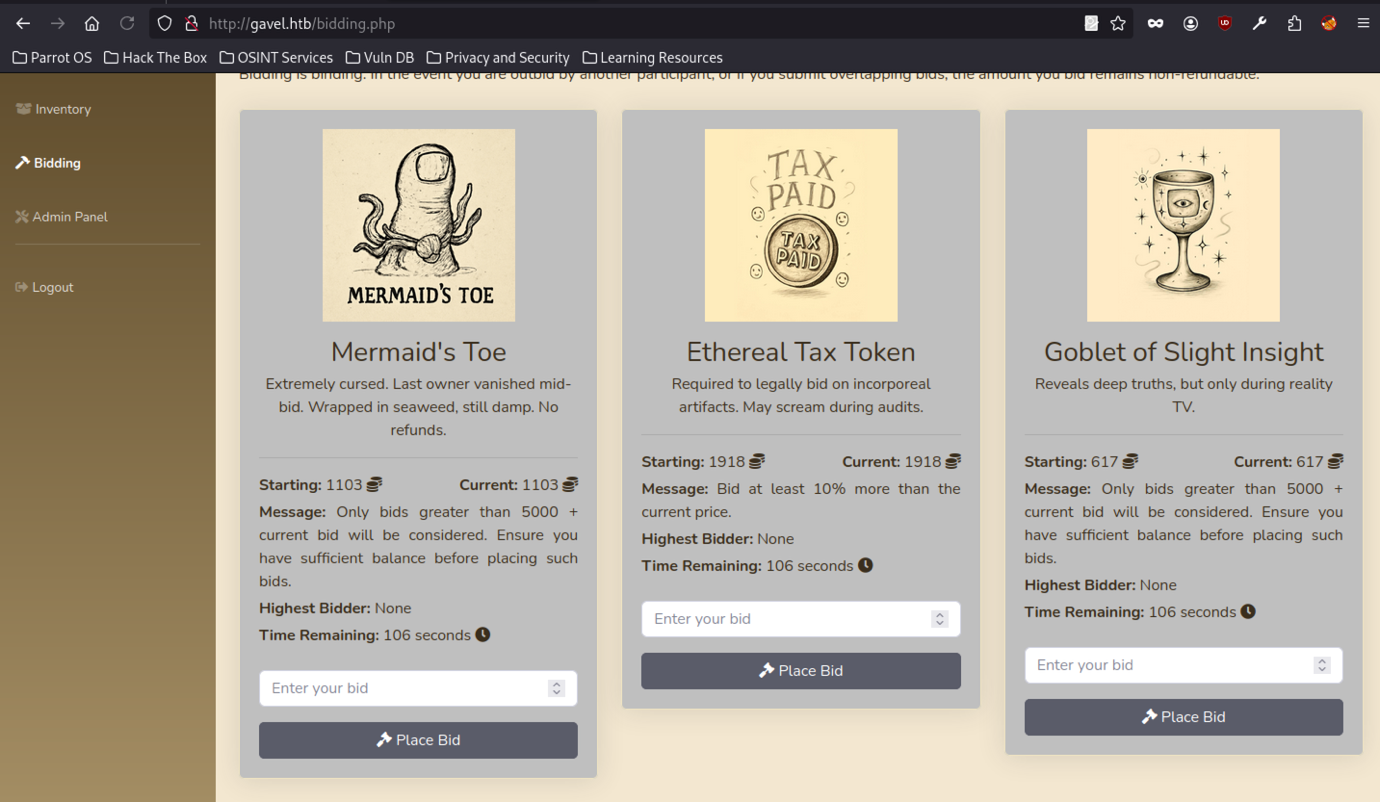Screen dimensions: 1380x802
Task: Click the back navigation arrow
Action: [23, 23]
